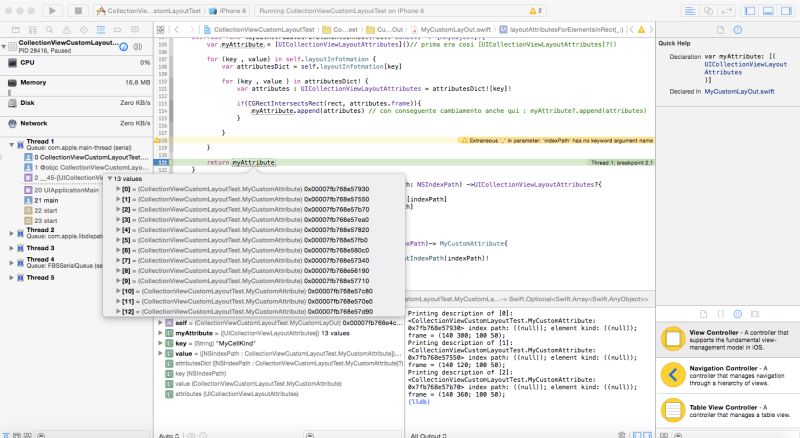
Task: Open the Symbol navigator tab
Action: [33, 30]
